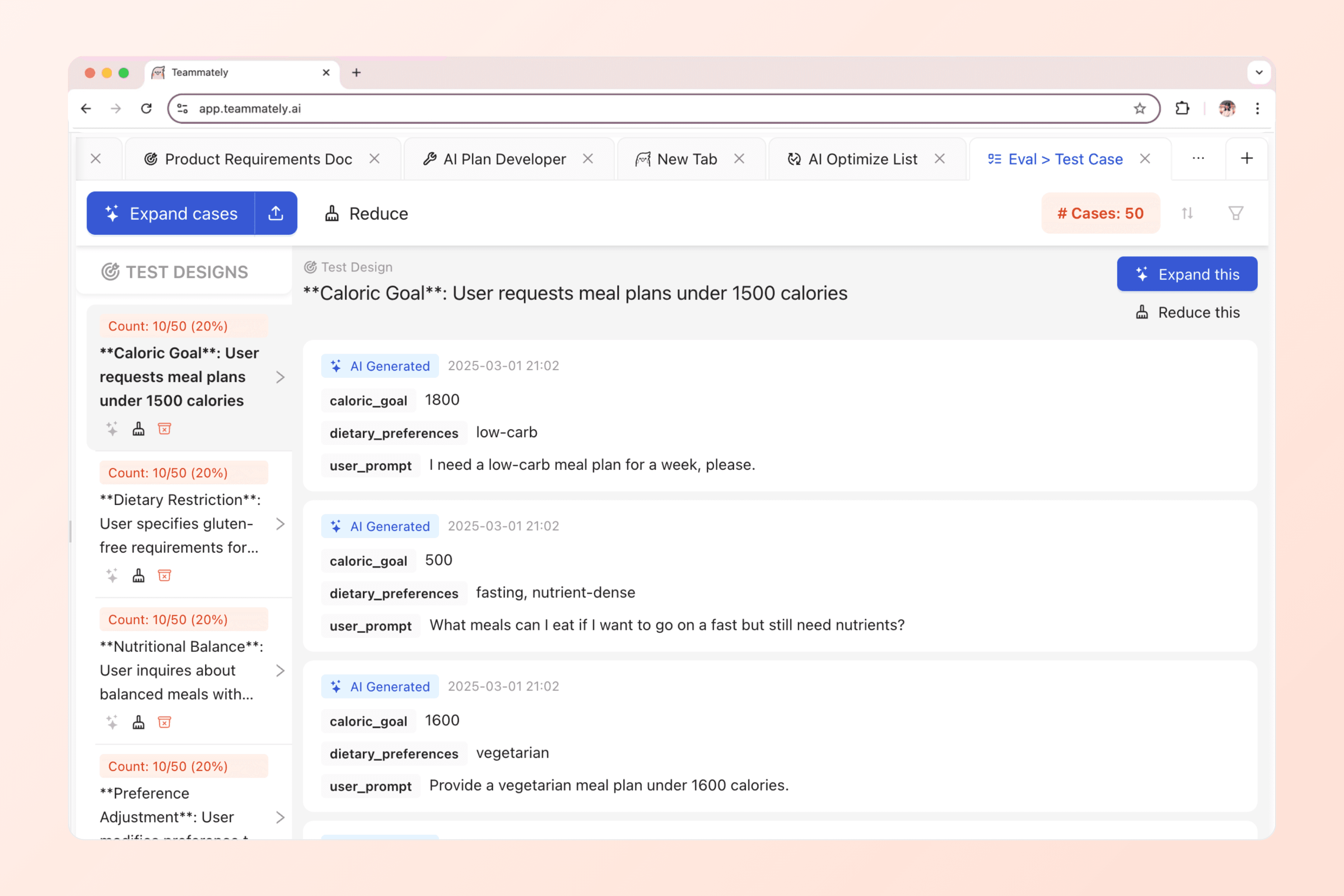Screen dimensions: 1344x896
Task: Bookmark the page with the star icon
Action: [x=1139, y=108]
